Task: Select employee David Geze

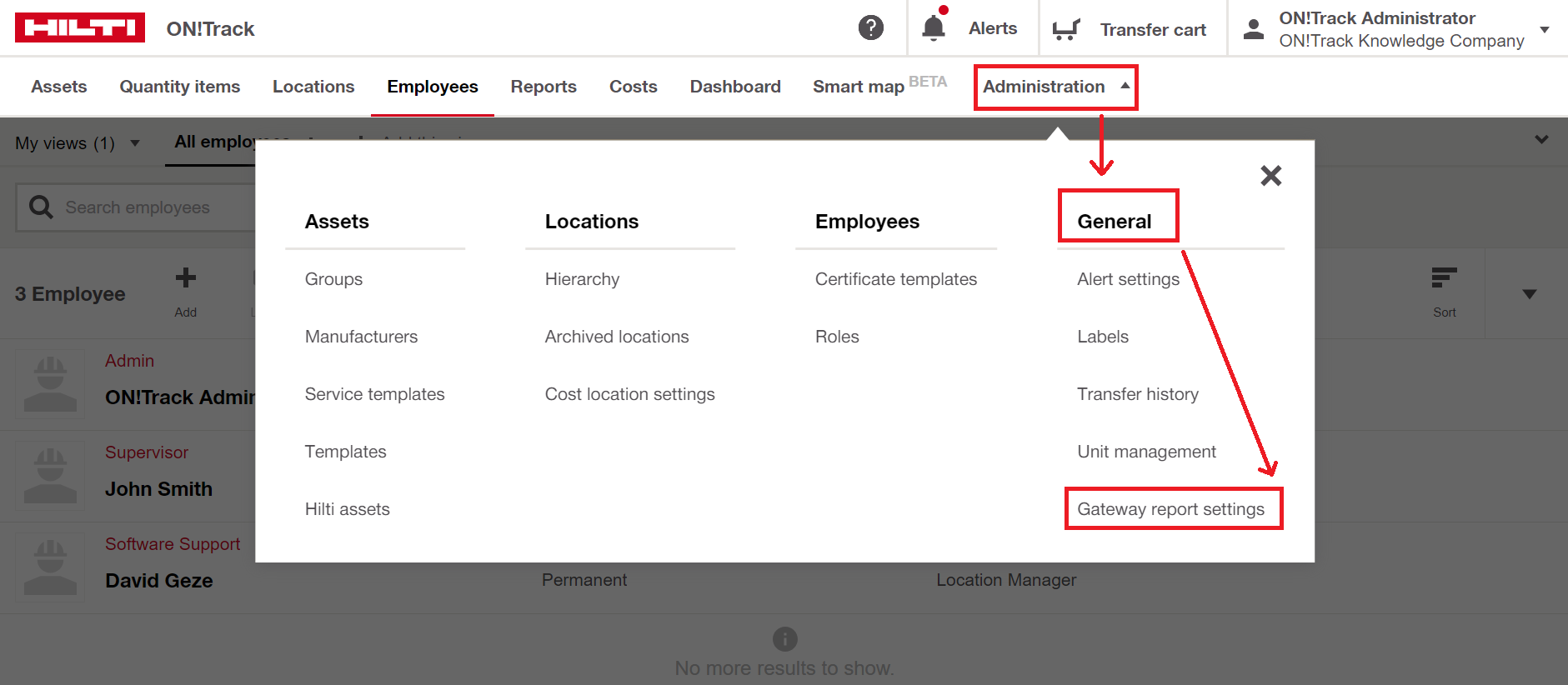Action: [158, 581]
